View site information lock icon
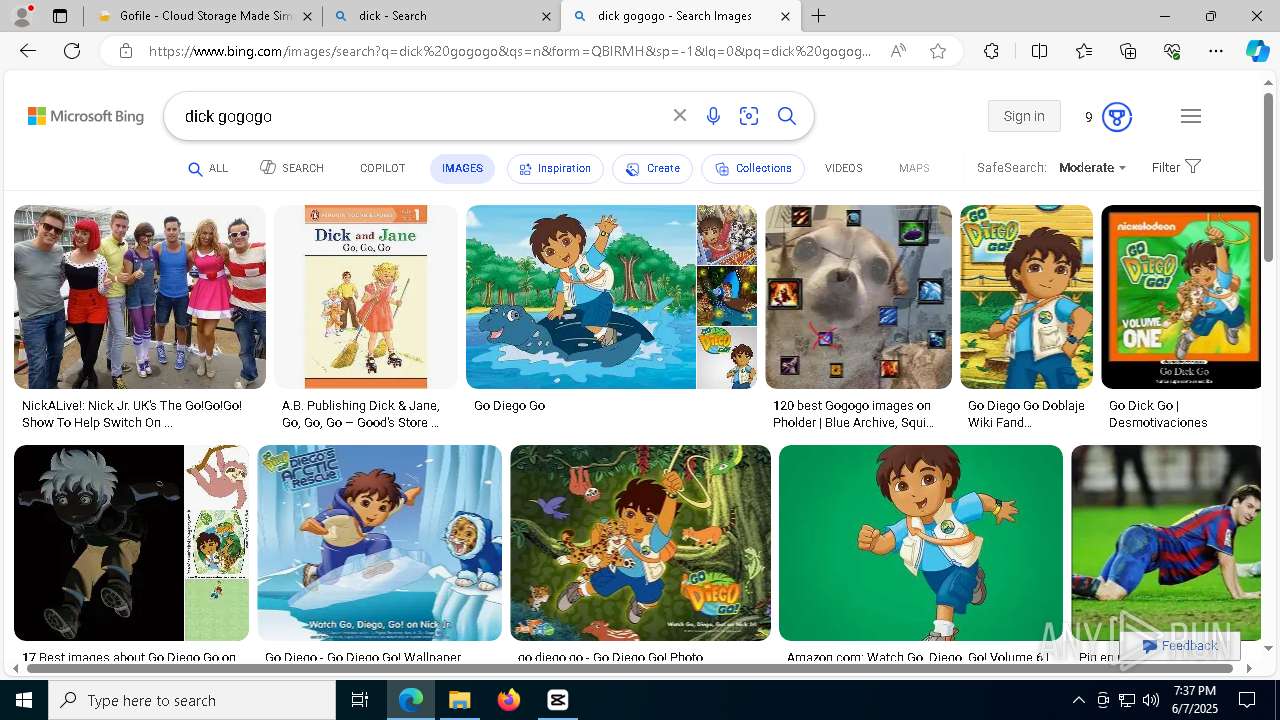 pos(125,51)
